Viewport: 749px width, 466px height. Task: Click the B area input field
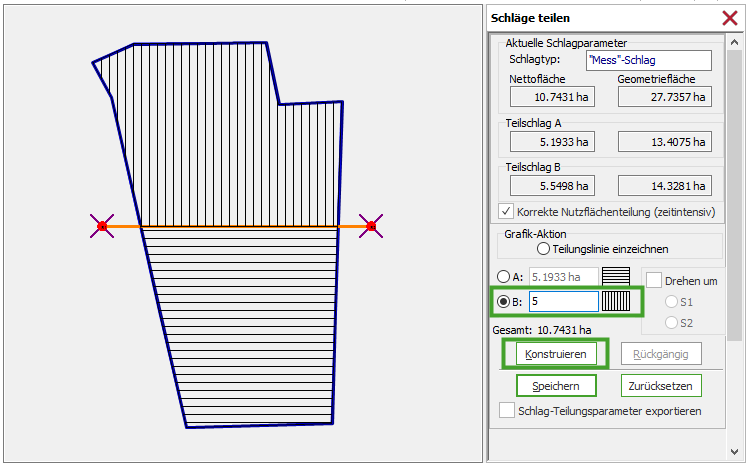tap(562, 300)
